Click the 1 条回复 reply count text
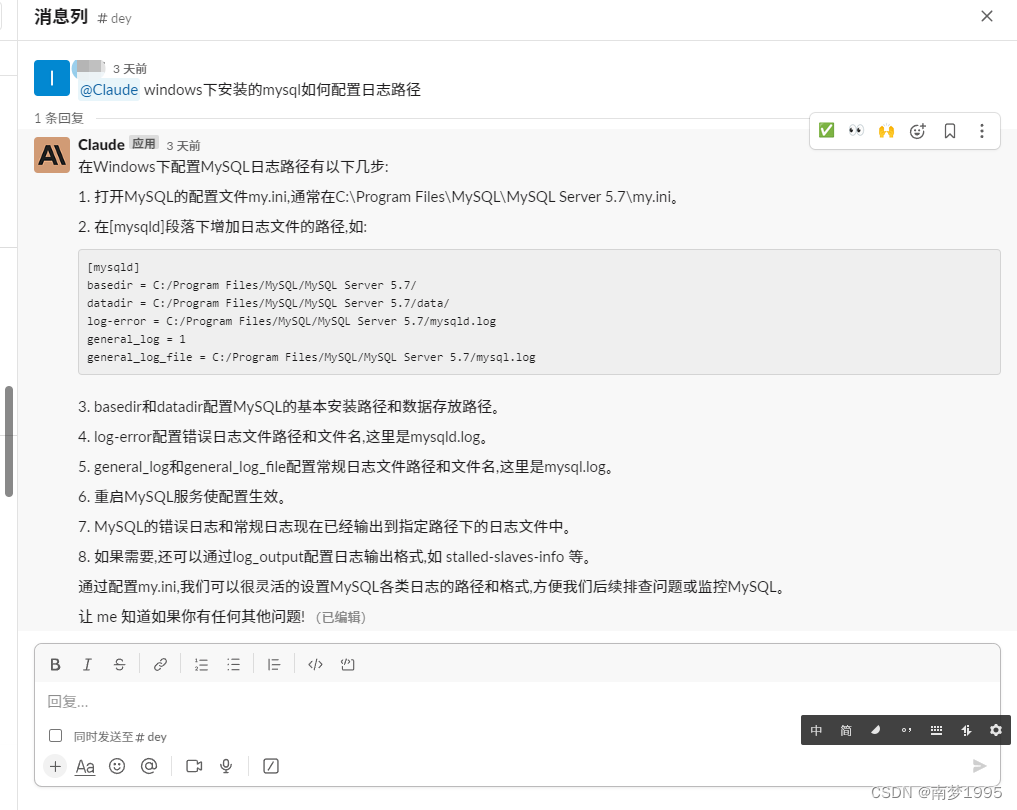Screen dimensions: 1017x810 (59, 118)
